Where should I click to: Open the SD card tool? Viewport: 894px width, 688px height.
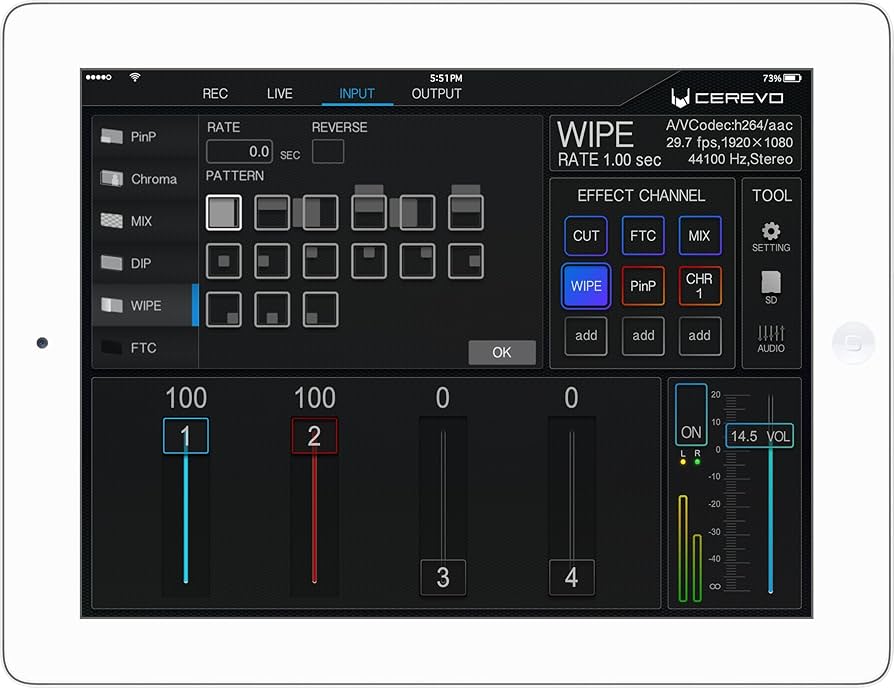pos(771,286)
